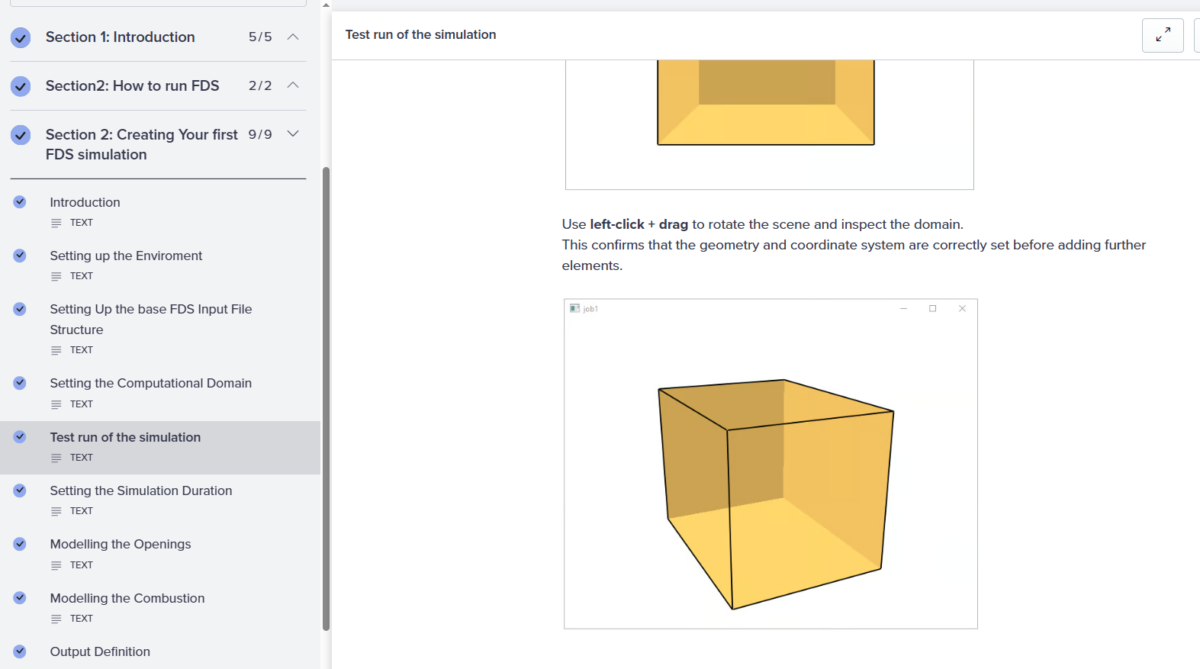Expand Section 2 Creating Your first FDS simulation chevron

(293, 134)
